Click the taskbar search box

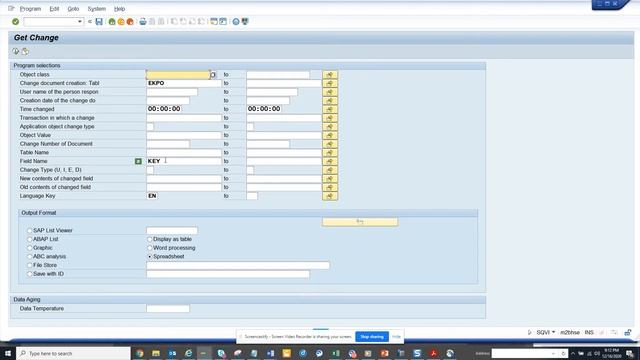coord(73,353)
